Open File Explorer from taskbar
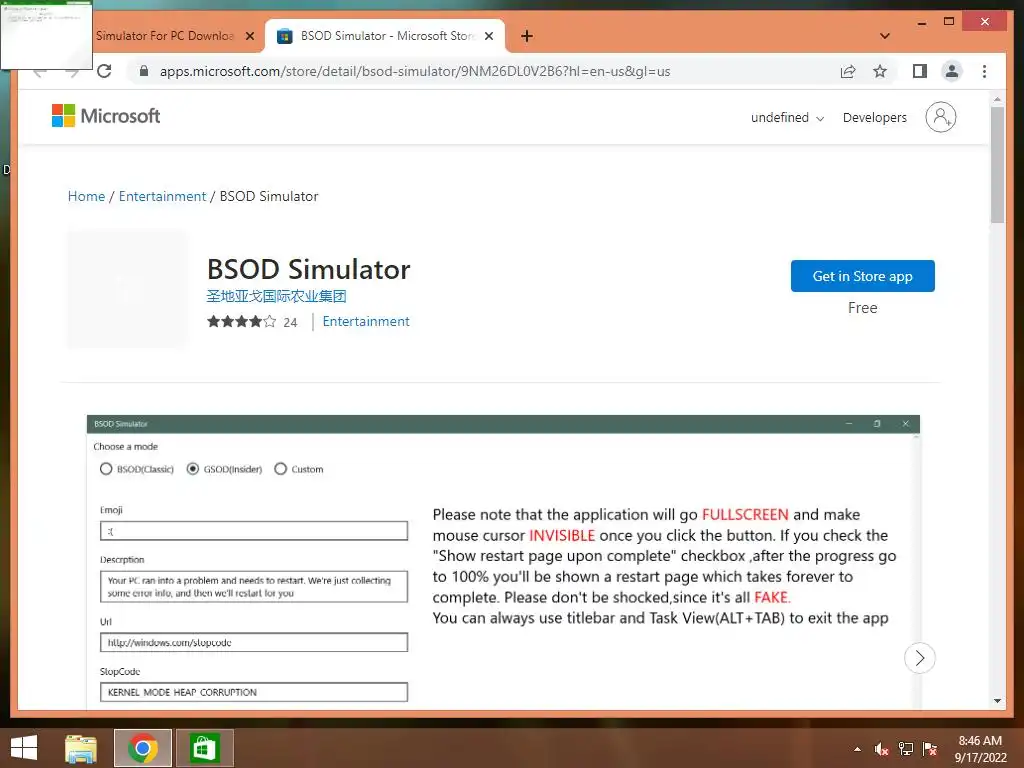This screenshot has width=1024, height=768. tap(81, 748)
